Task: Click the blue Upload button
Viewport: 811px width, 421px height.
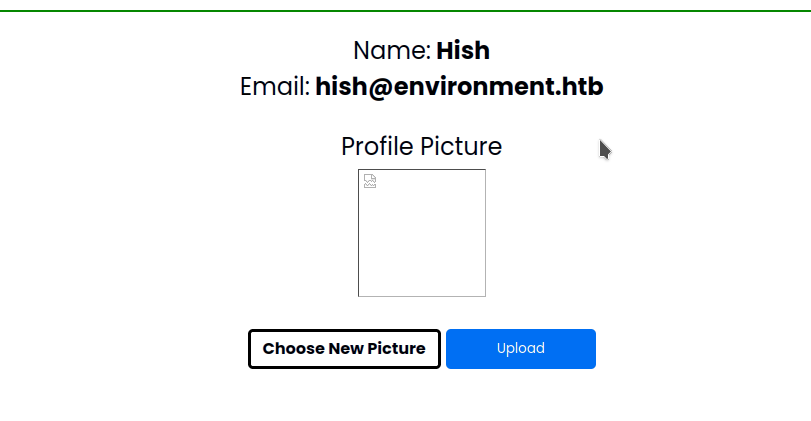Action: coord(521,349)
